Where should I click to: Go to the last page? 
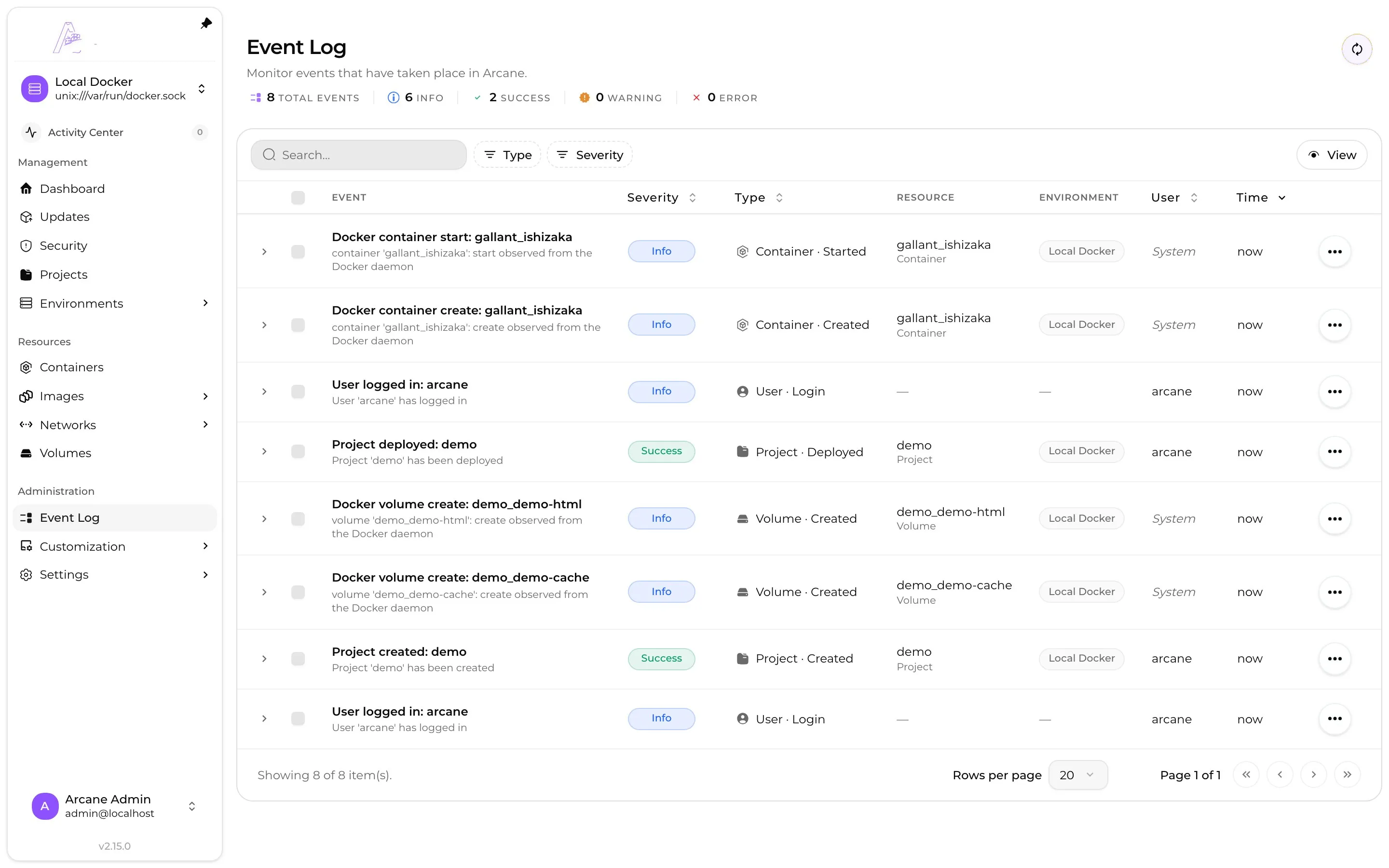[x=1347, y=774]
